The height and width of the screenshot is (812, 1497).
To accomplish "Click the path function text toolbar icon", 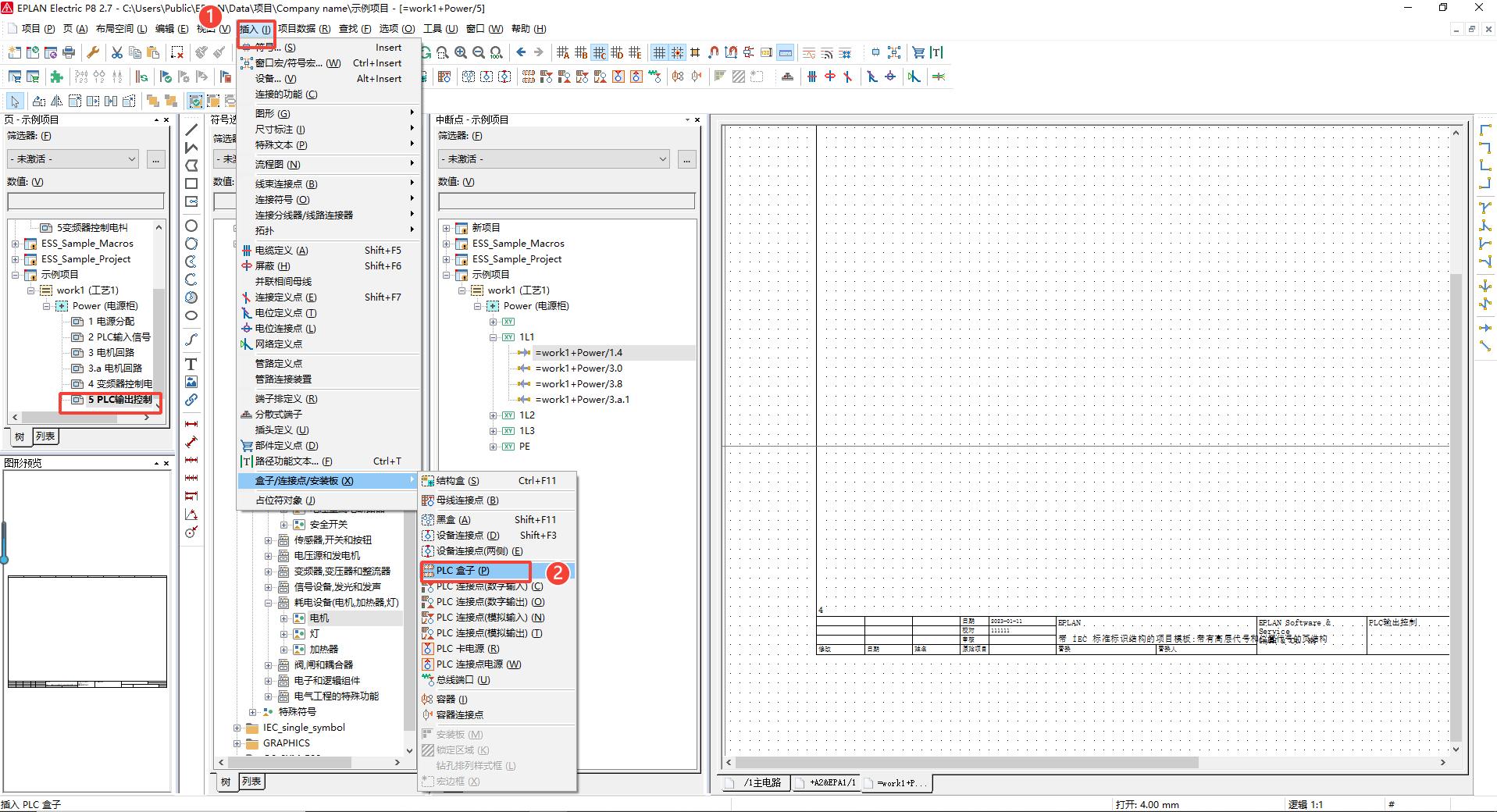I will [937, 52].
